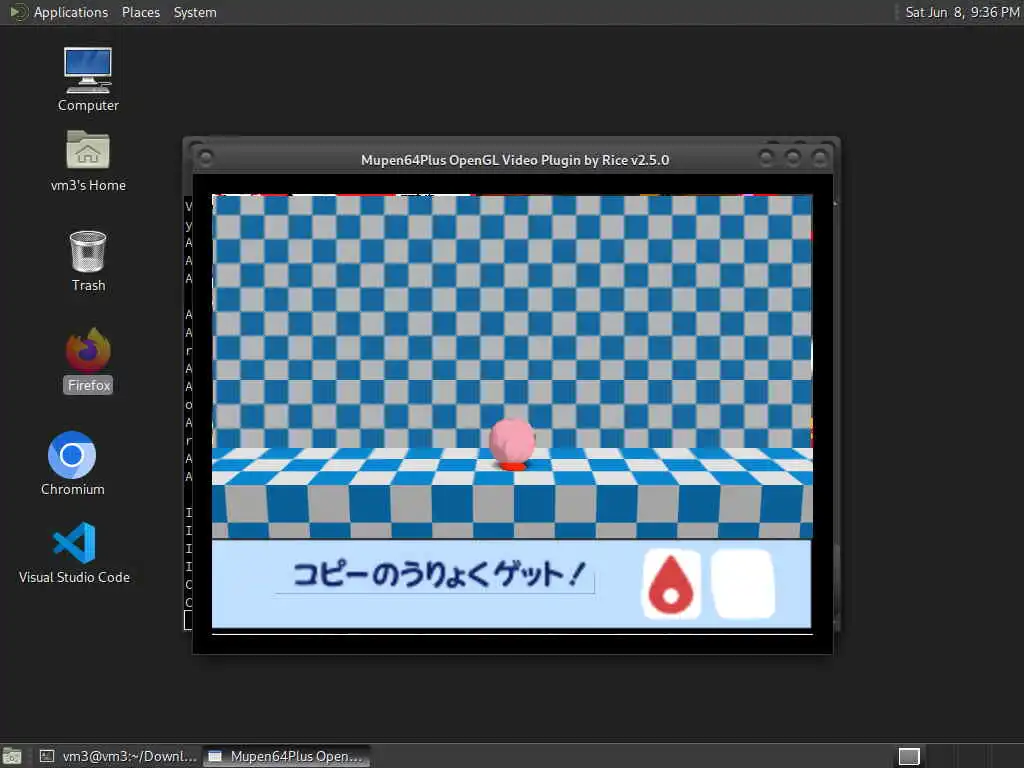Close the Mupen64Plus window
This screenshot has width=1024, height=768.
coord(819,157)
